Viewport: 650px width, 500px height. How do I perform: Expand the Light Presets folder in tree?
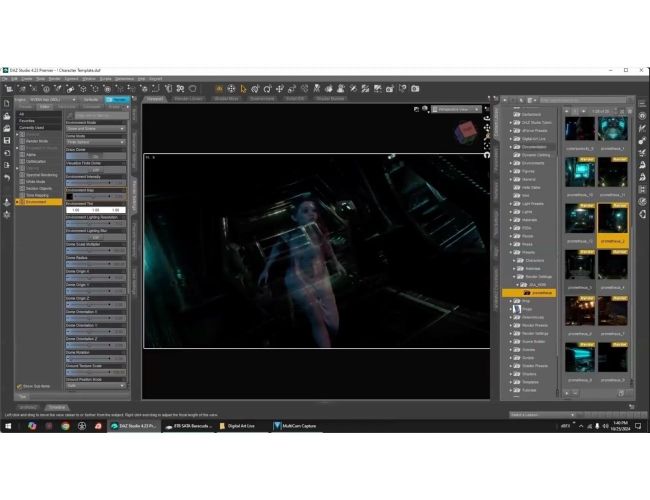click(511, 204)
